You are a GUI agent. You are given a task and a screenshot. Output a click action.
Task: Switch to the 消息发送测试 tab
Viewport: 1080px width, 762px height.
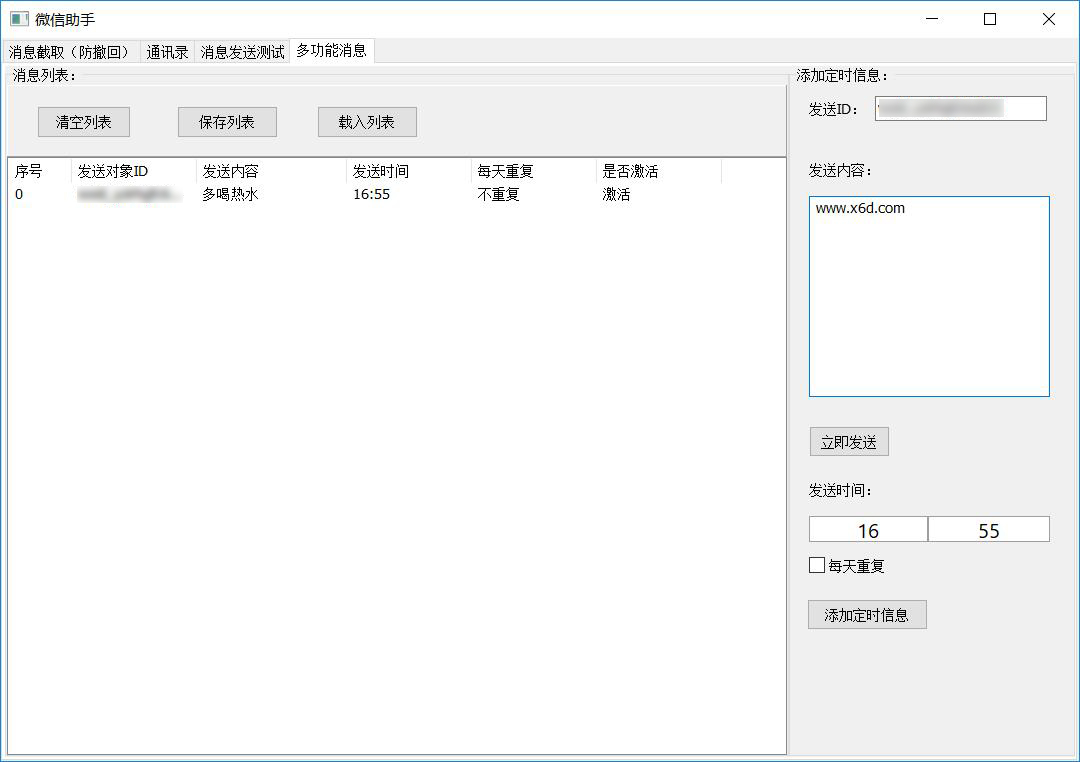(242, 51)
